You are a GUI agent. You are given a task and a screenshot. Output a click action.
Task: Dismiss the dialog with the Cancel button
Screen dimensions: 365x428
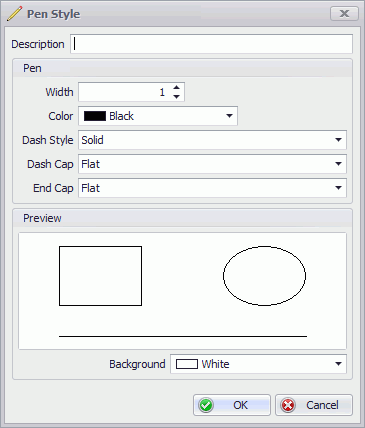[x=314, y=405]
